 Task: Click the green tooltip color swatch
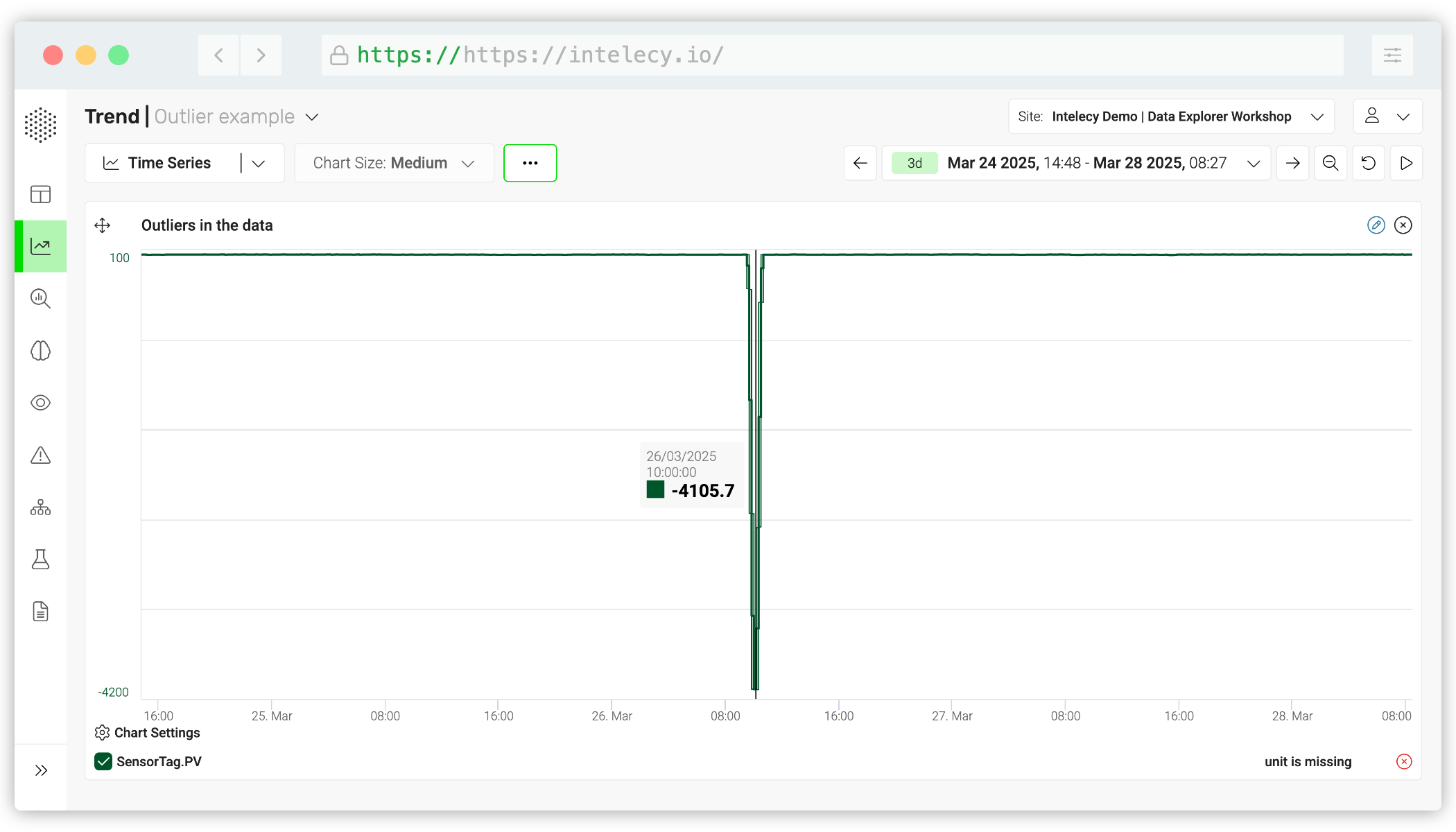pyautogui.click(x=655, y=489)
